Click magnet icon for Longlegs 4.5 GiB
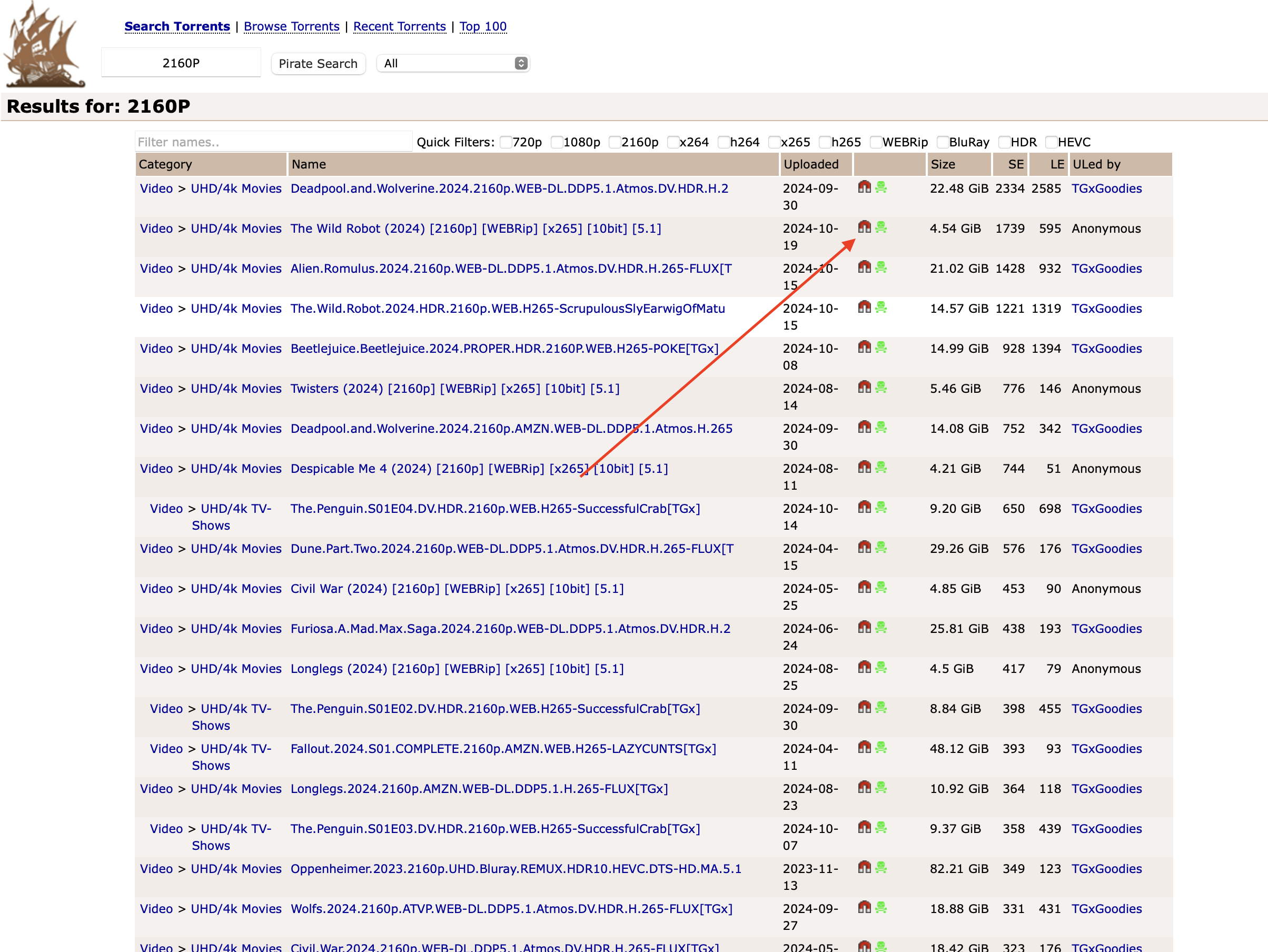Image resolution: width=1268 pixels, height=952 pixels. (x=865, y=668)
